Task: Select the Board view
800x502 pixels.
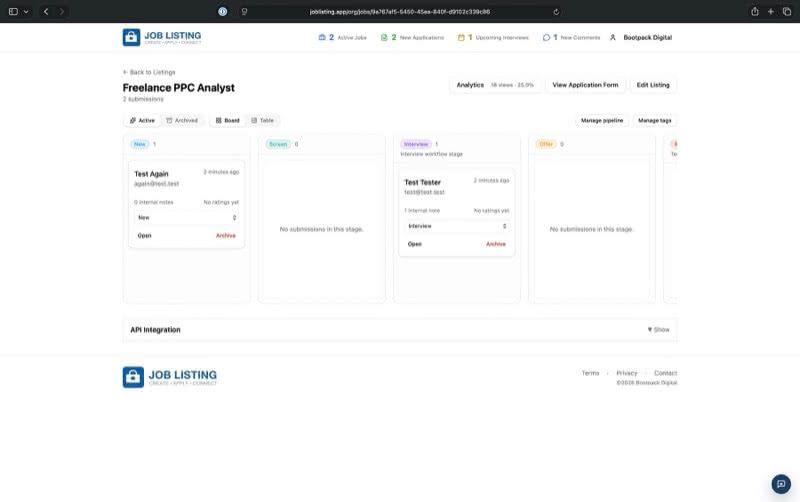Action: 228,120
